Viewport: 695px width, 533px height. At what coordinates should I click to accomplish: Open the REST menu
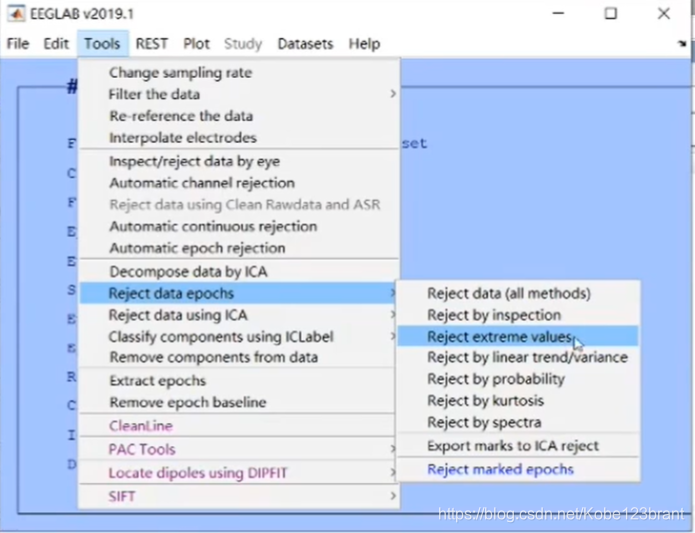click(152, 44)
